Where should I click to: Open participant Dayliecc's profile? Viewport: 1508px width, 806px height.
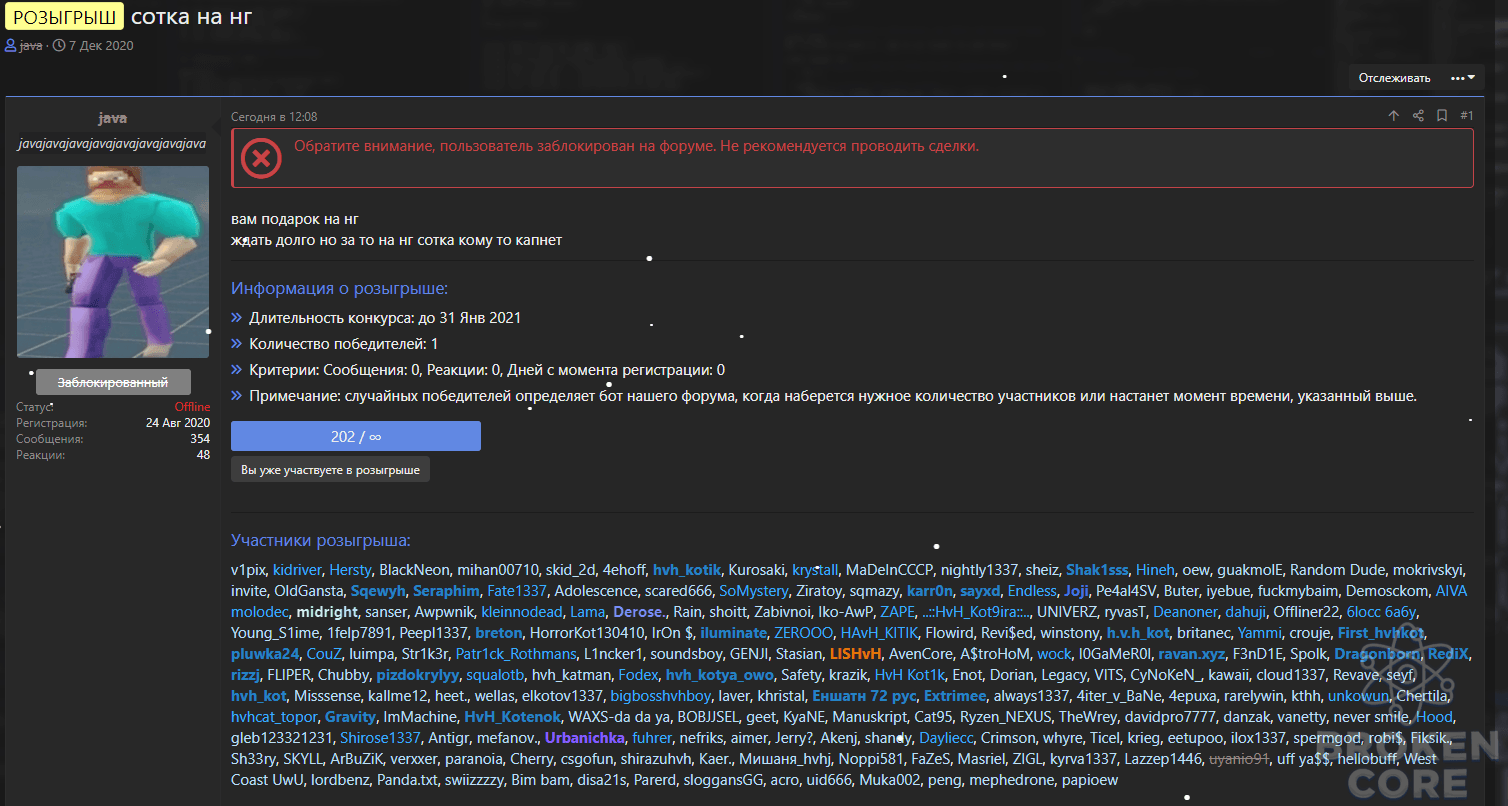click(945, 738)
